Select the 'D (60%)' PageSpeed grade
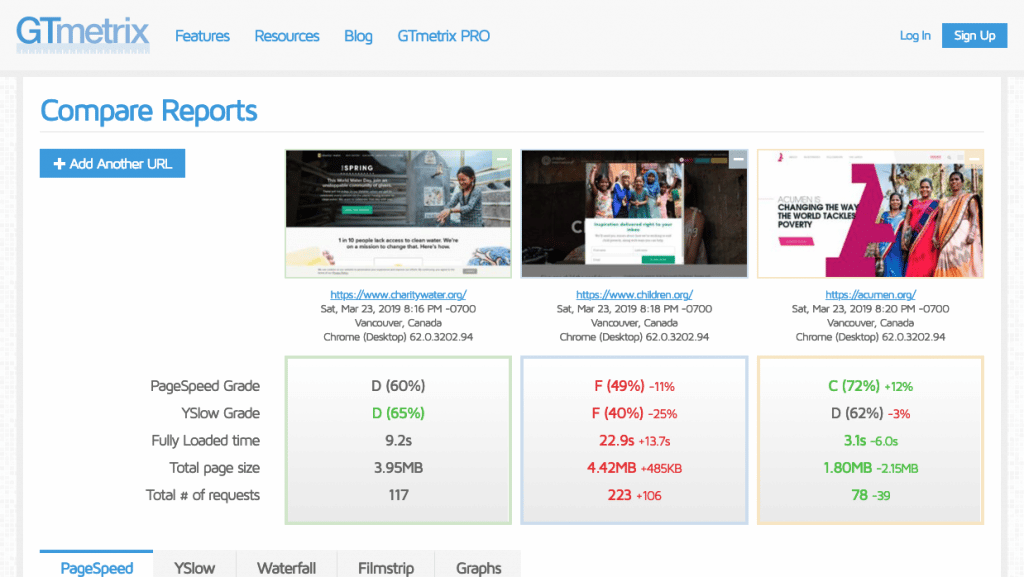Screen dimensions: 1024x577 pos(398,386)
